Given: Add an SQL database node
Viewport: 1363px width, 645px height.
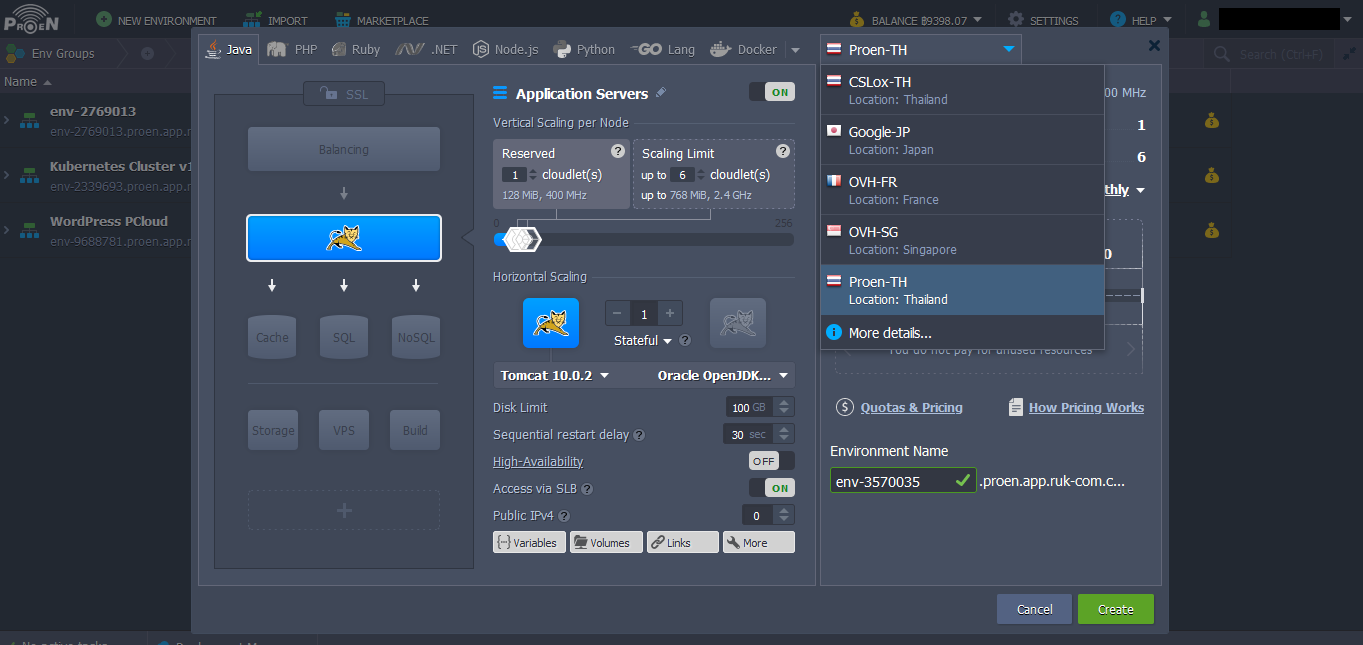Looking at the screenshot, I should [x=344, y=336].
